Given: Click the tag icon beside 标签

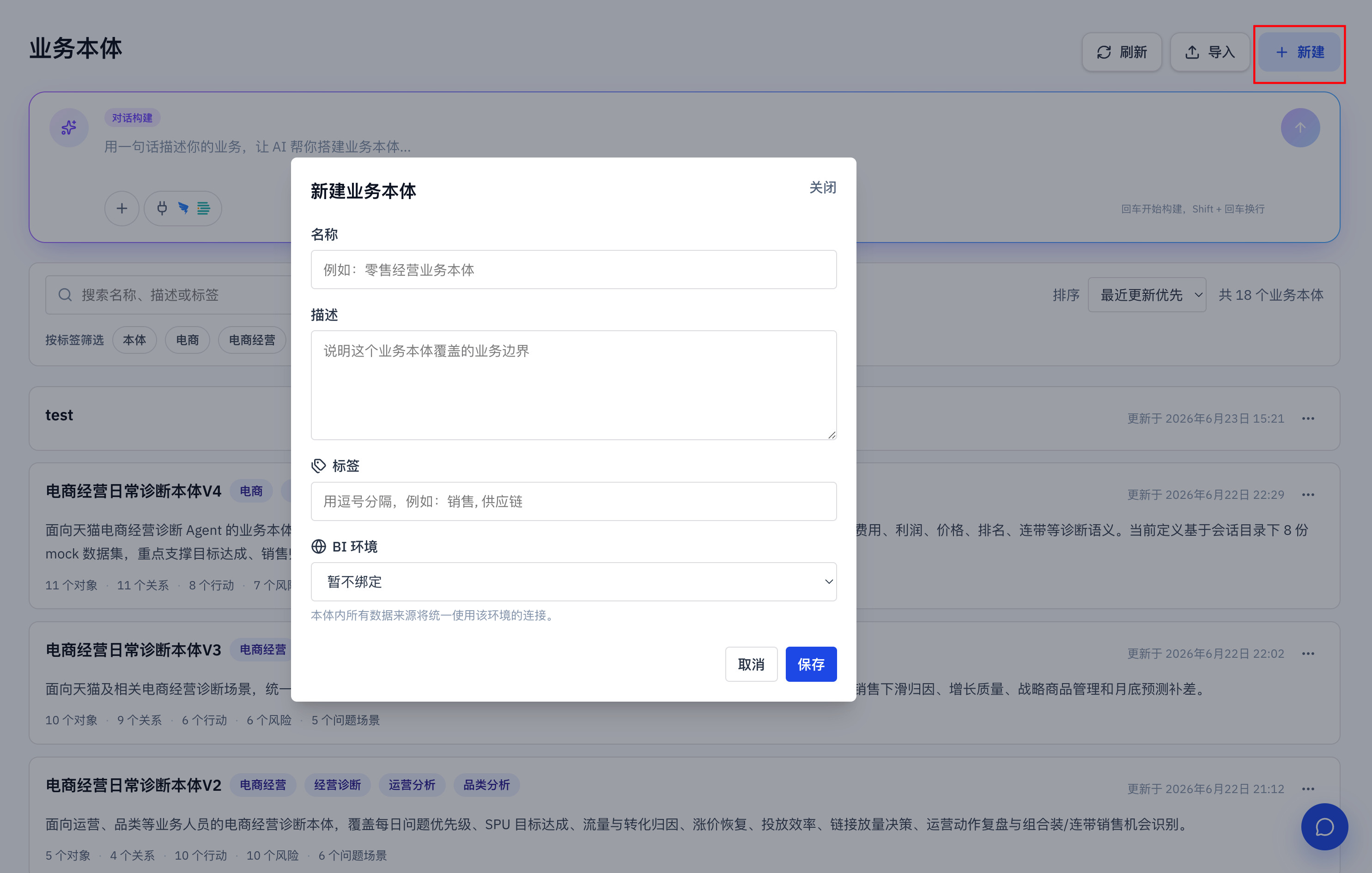Looking at the screenshot, I should [x=318, y=466].
